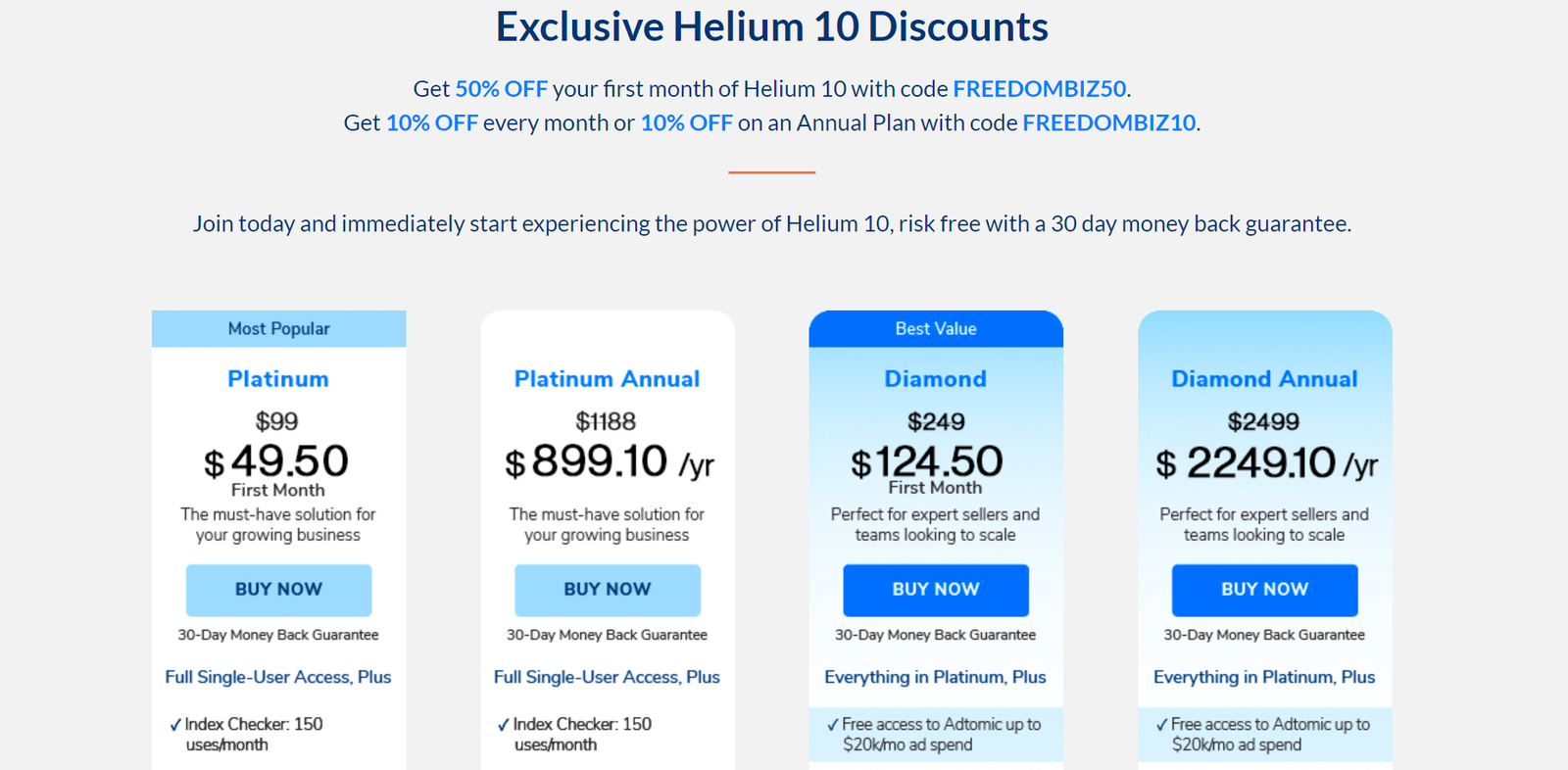Click the Index Checker checkmark under Platinum Annual
Image resolution: width=1568 pixels, height=770 pixels.
point(504,725)
